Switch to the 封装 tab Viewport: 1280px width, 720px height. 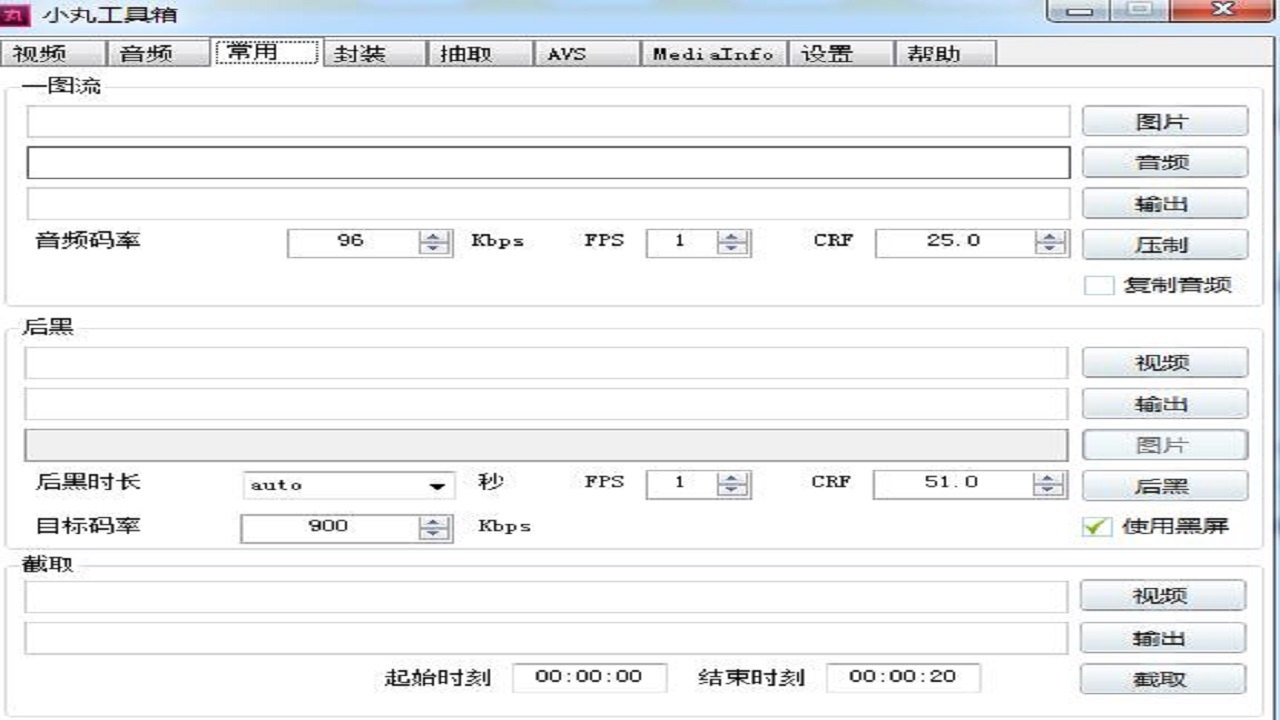click(x=360, y=54)
